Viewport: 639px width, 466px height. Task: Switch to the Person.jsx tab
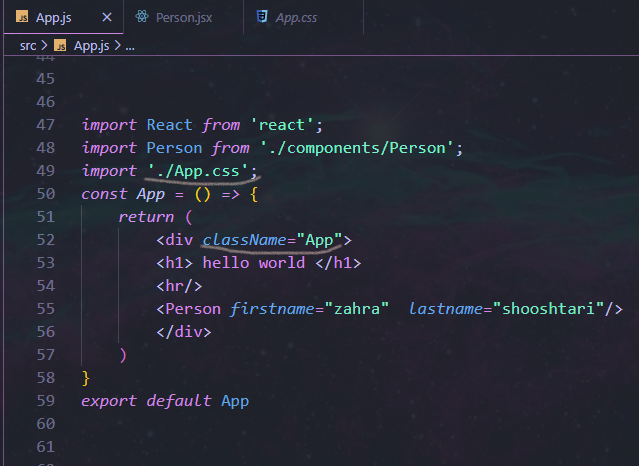point(184,18)
